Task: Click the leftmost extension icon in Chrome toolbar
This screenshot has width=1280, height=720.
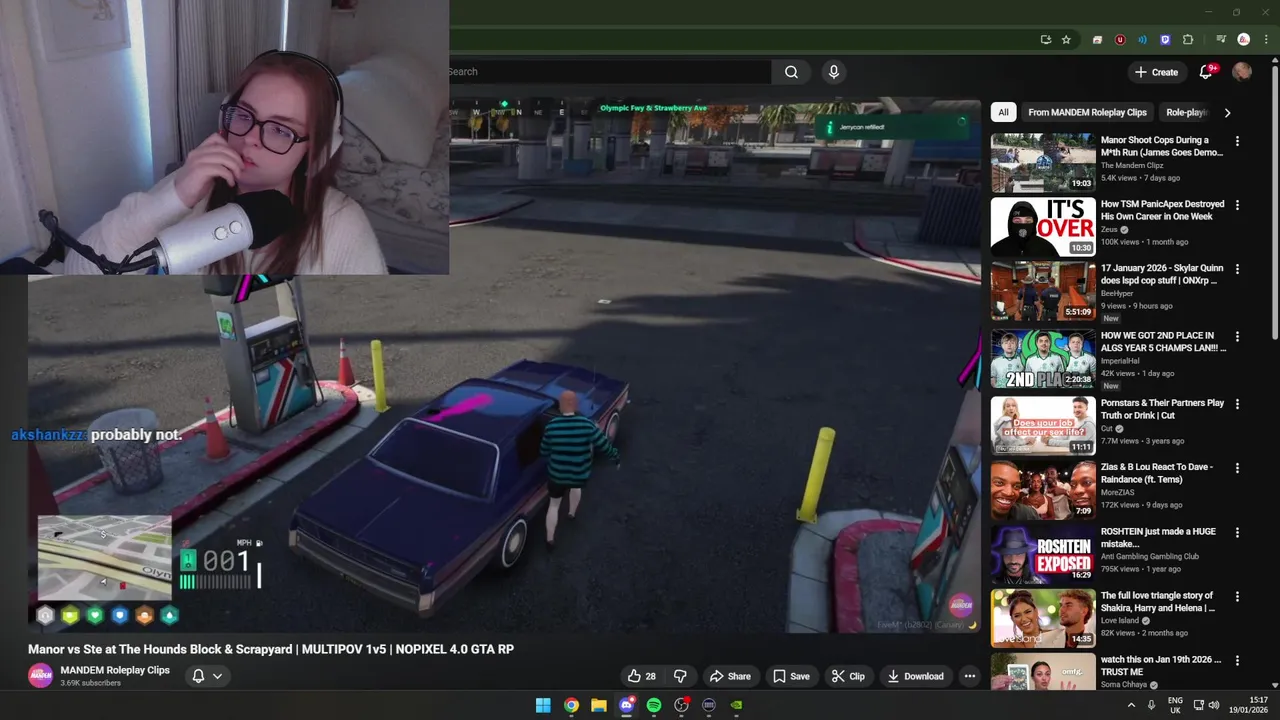Action: [1097, 40]
